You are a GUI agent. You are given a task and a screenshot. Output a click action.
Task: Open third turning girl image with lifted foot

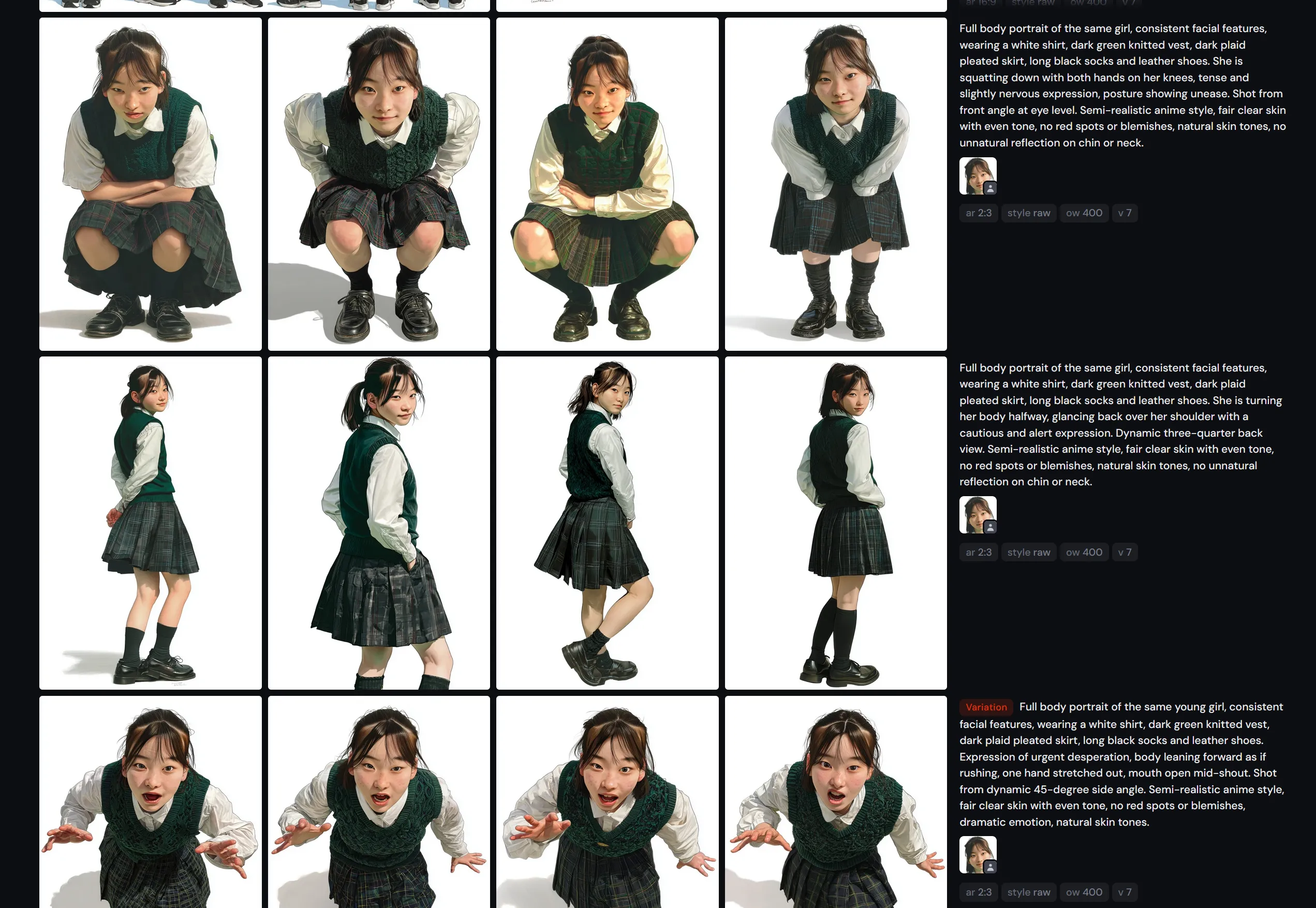click(607, 523)
